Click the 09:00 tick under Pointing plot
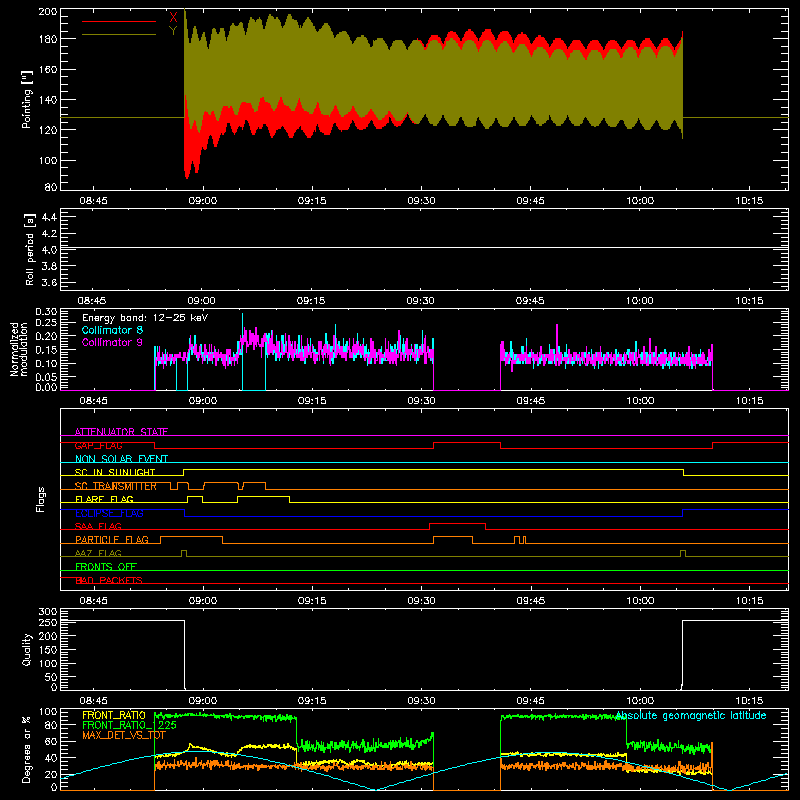 [x=203, y=201]
